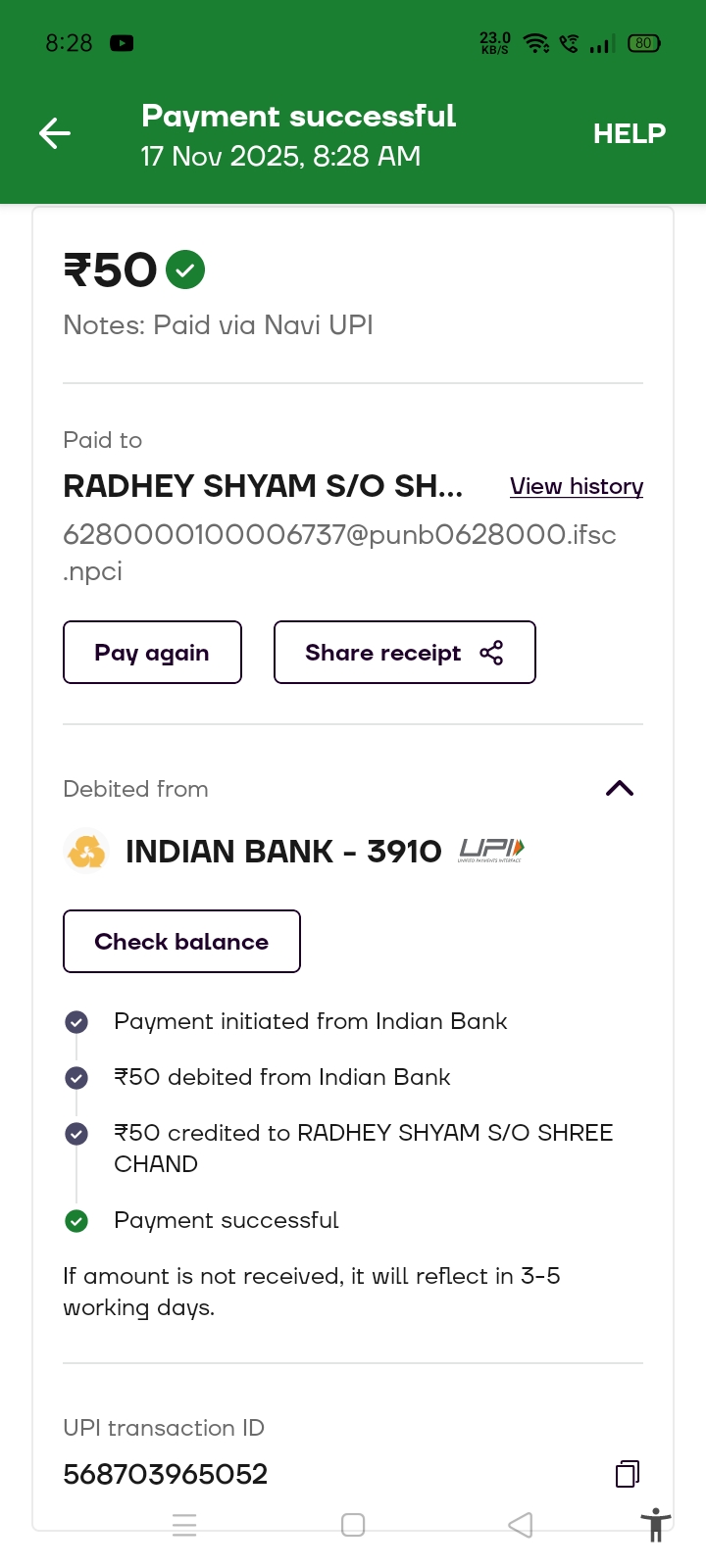Tap the payee name RADHEY SHYAM
The image size is (706, 1568).
(263, 486)
